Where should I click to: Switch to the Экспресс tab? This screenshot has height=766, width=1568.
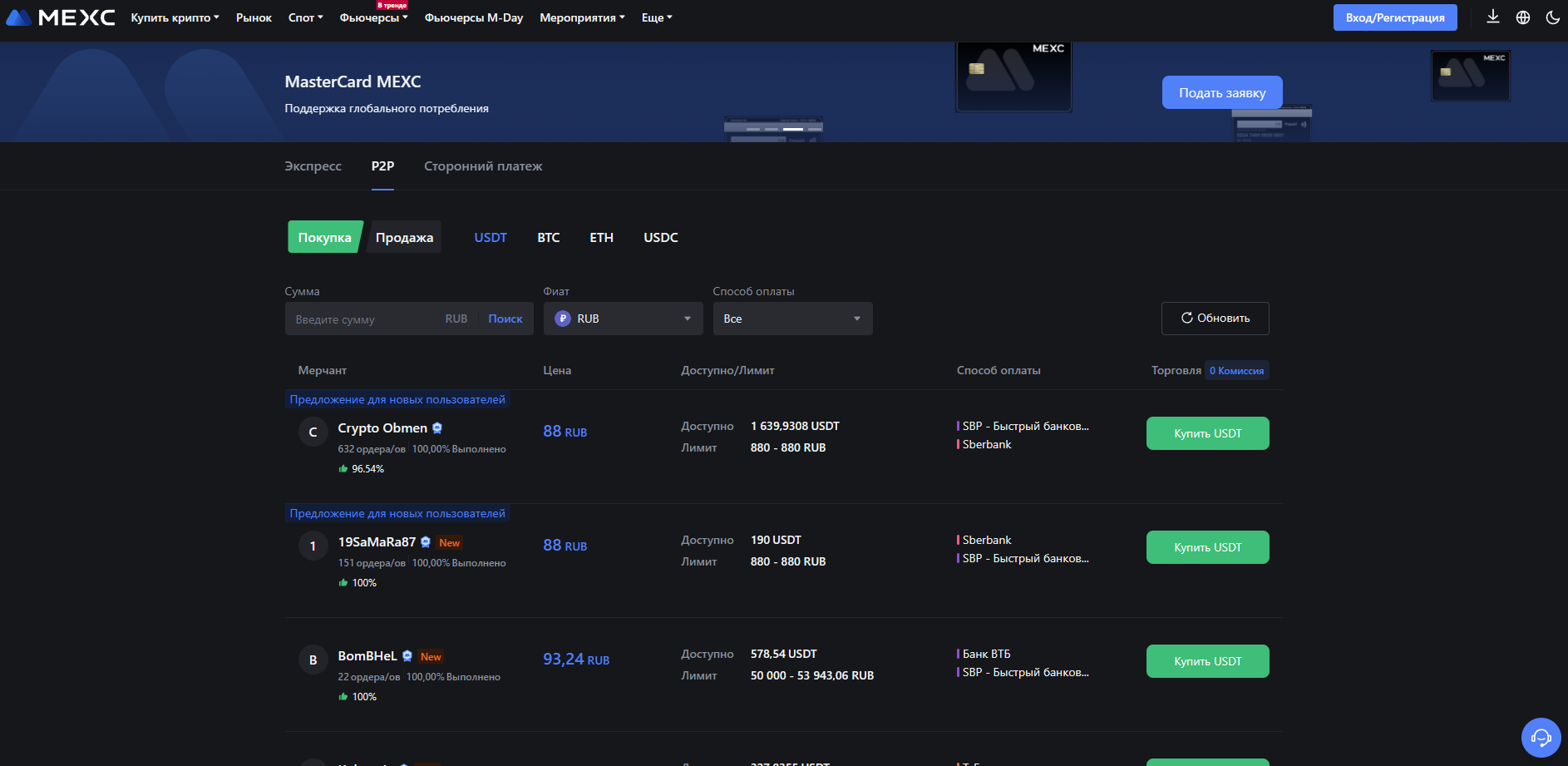(x=313, y=166)
